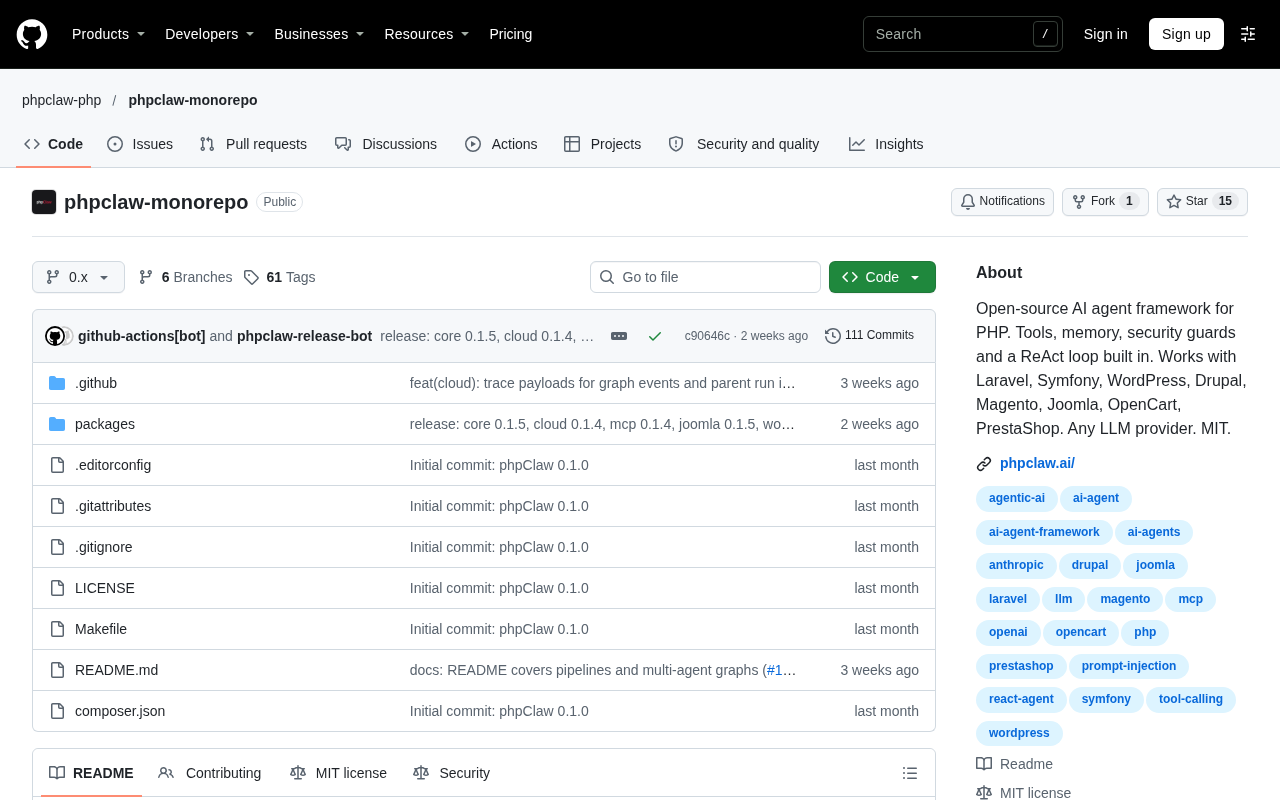Open the Readme book link in About
This screenshot has height=800, width=1280.
pyautogui.click(x=1015, y=764)
